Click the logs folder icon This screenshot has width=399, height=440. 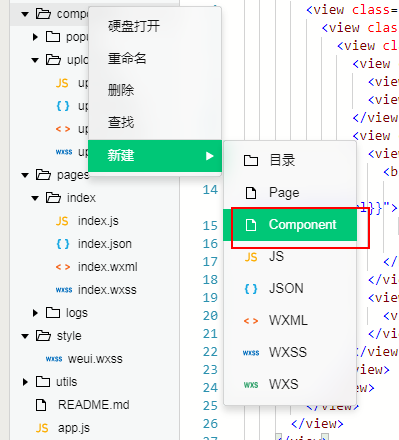tap(53, 312)
